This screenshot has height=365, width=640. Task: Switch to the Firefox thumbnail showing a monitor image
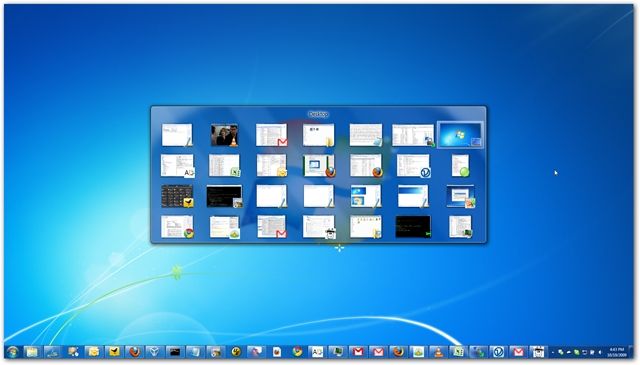pos(319,165)
